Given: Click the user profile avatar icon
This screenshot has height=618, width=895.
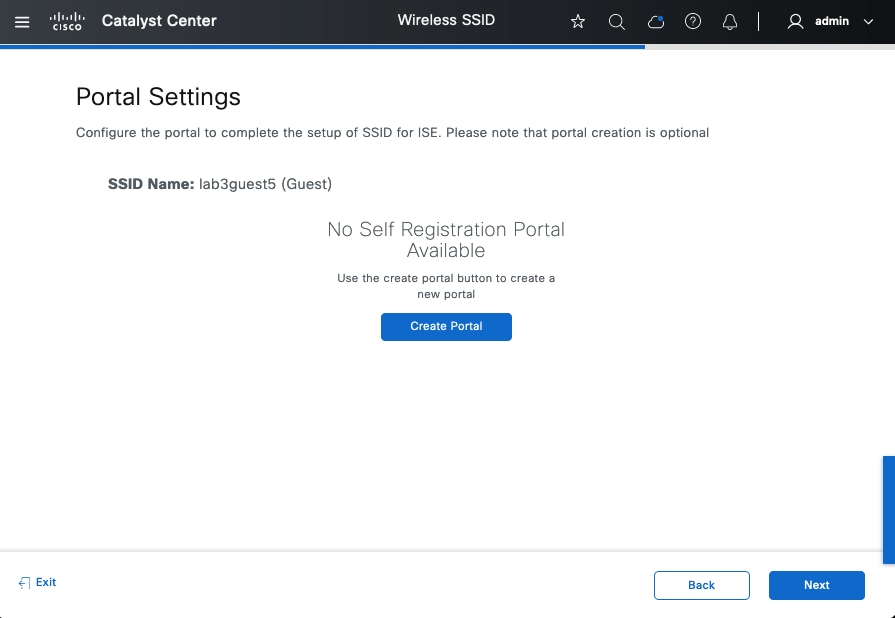Looking at the screenshot, I should 796,21.
